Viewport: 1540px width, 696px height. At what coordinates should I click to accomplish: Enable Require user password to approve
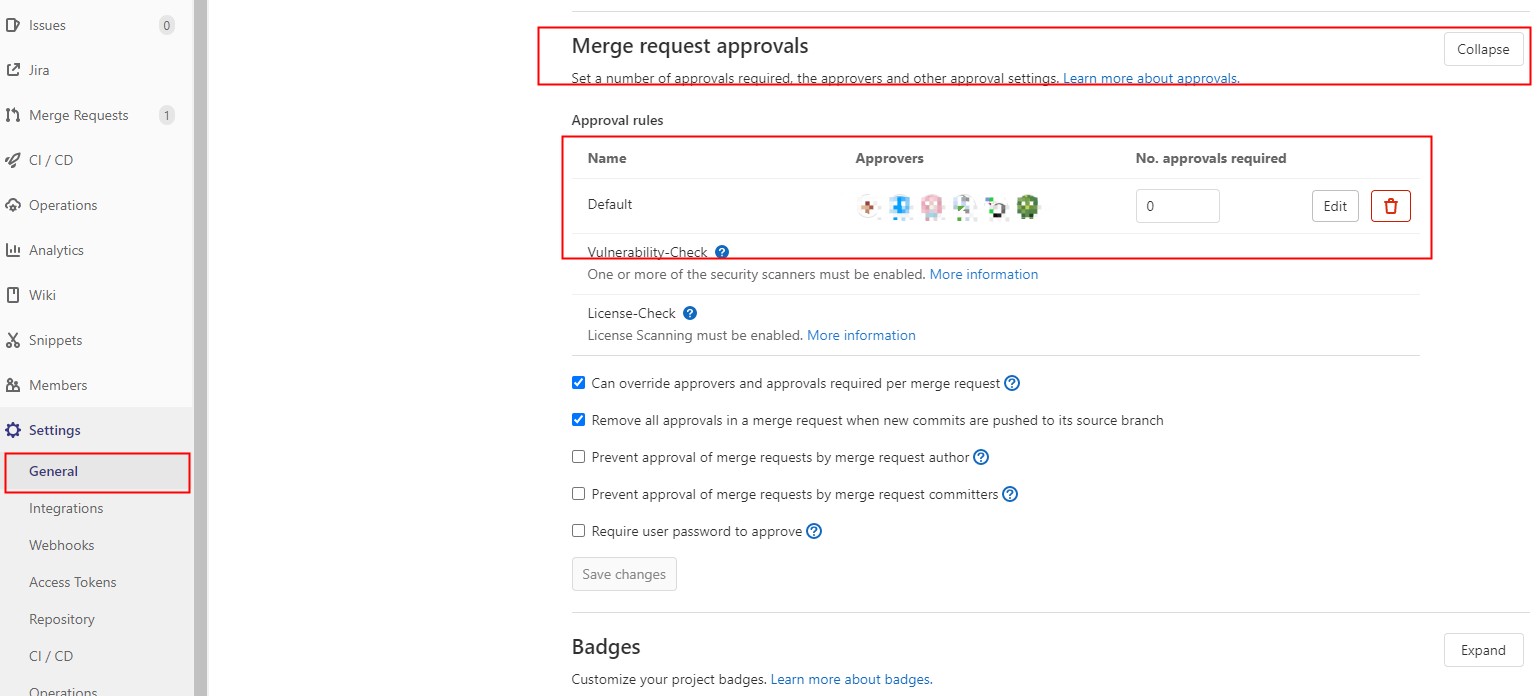tap(578, 531)
